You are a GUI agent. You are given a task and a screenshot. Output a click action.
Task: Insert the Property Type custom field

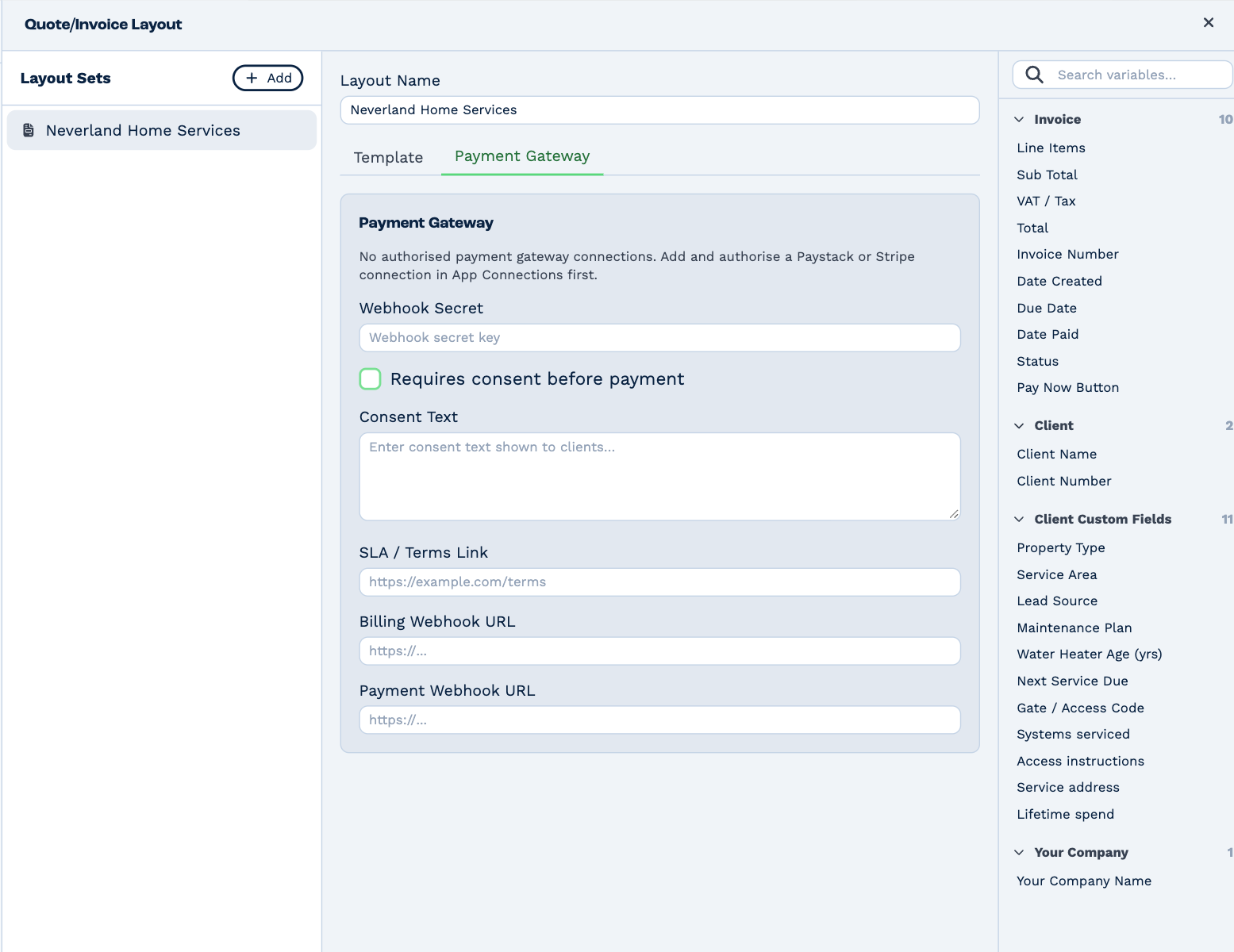pos(1060,547)
